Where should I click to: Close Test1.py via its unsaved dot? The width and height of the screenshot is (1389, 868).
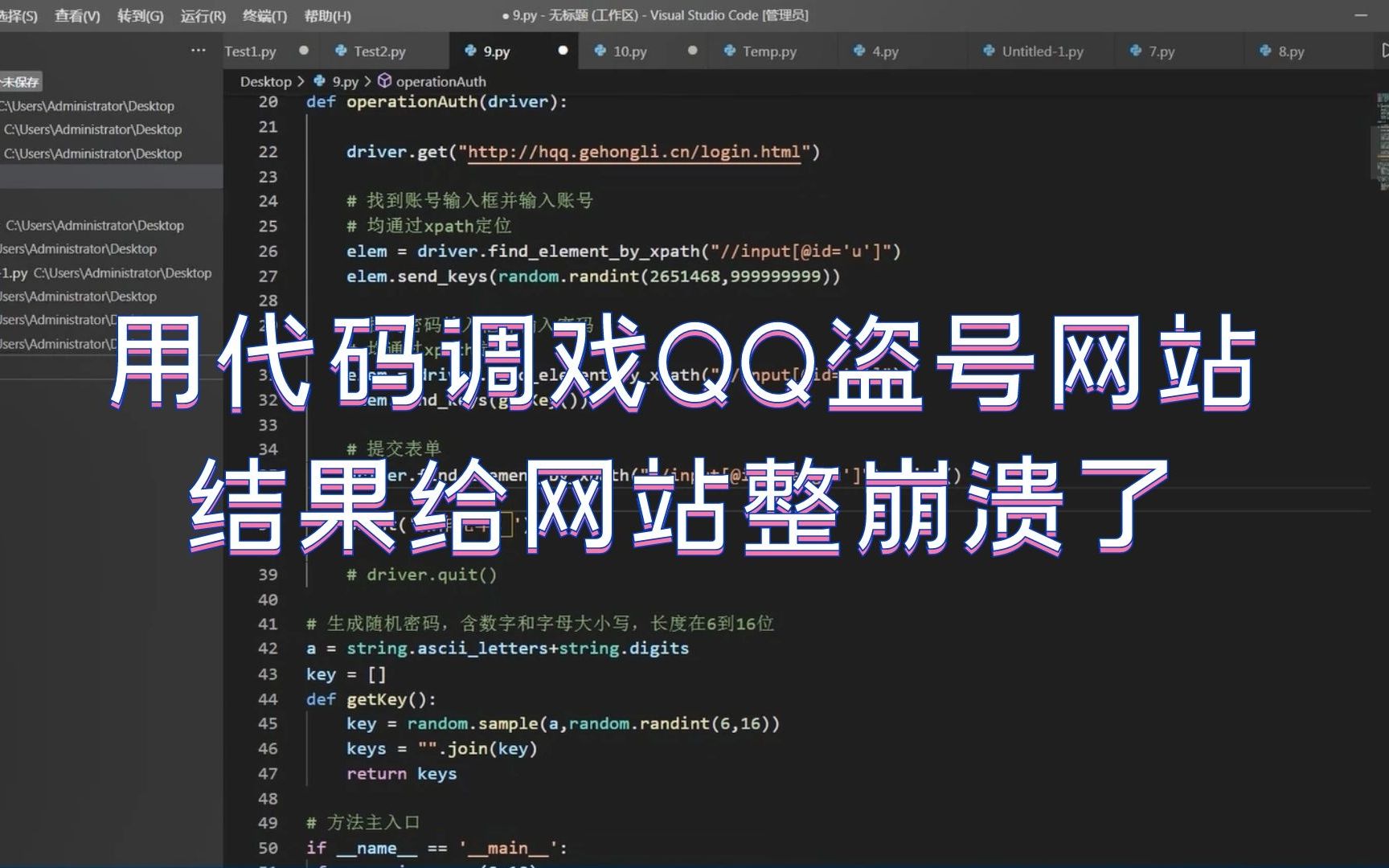point(304,50)
